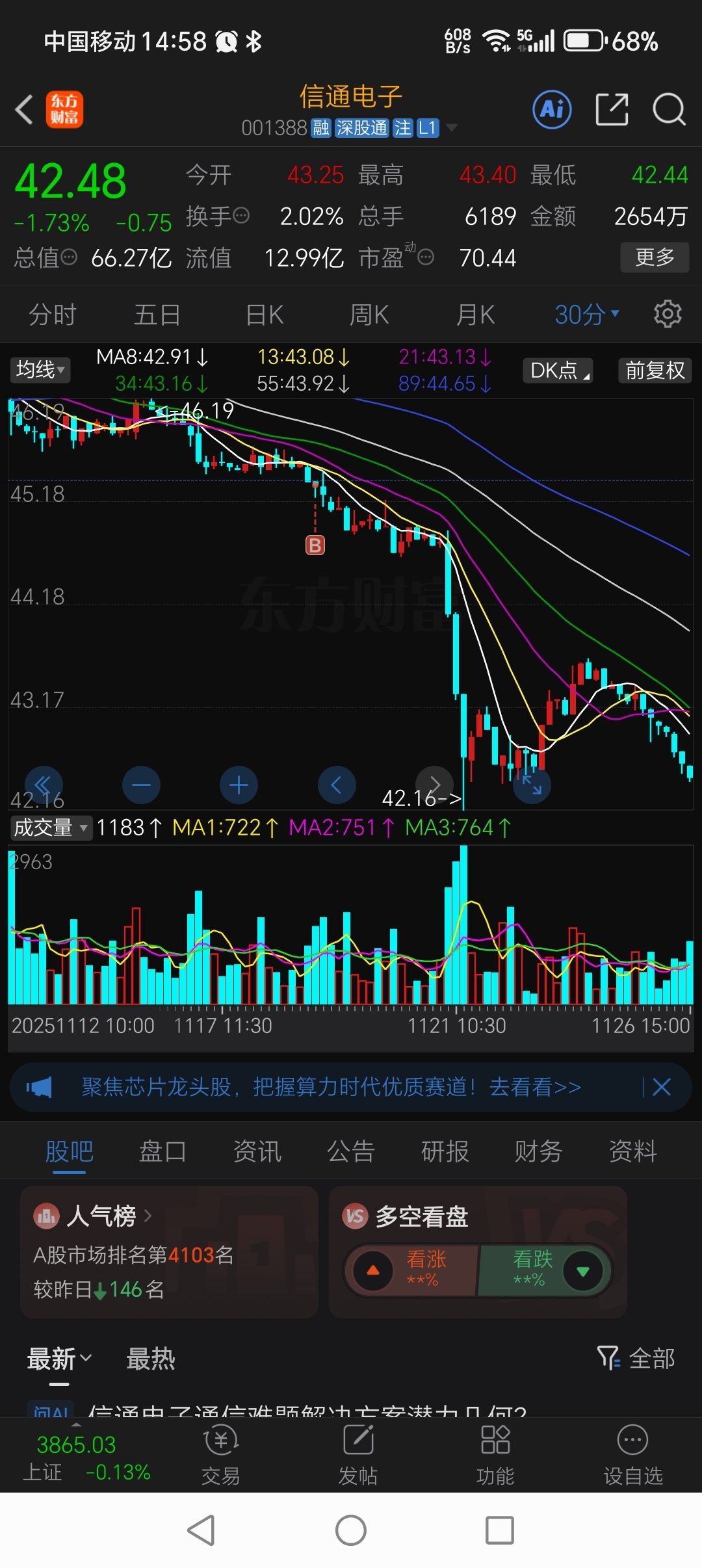Tap the 融 margin tag
The image size is (702, 1568).
tap(321, 127)
